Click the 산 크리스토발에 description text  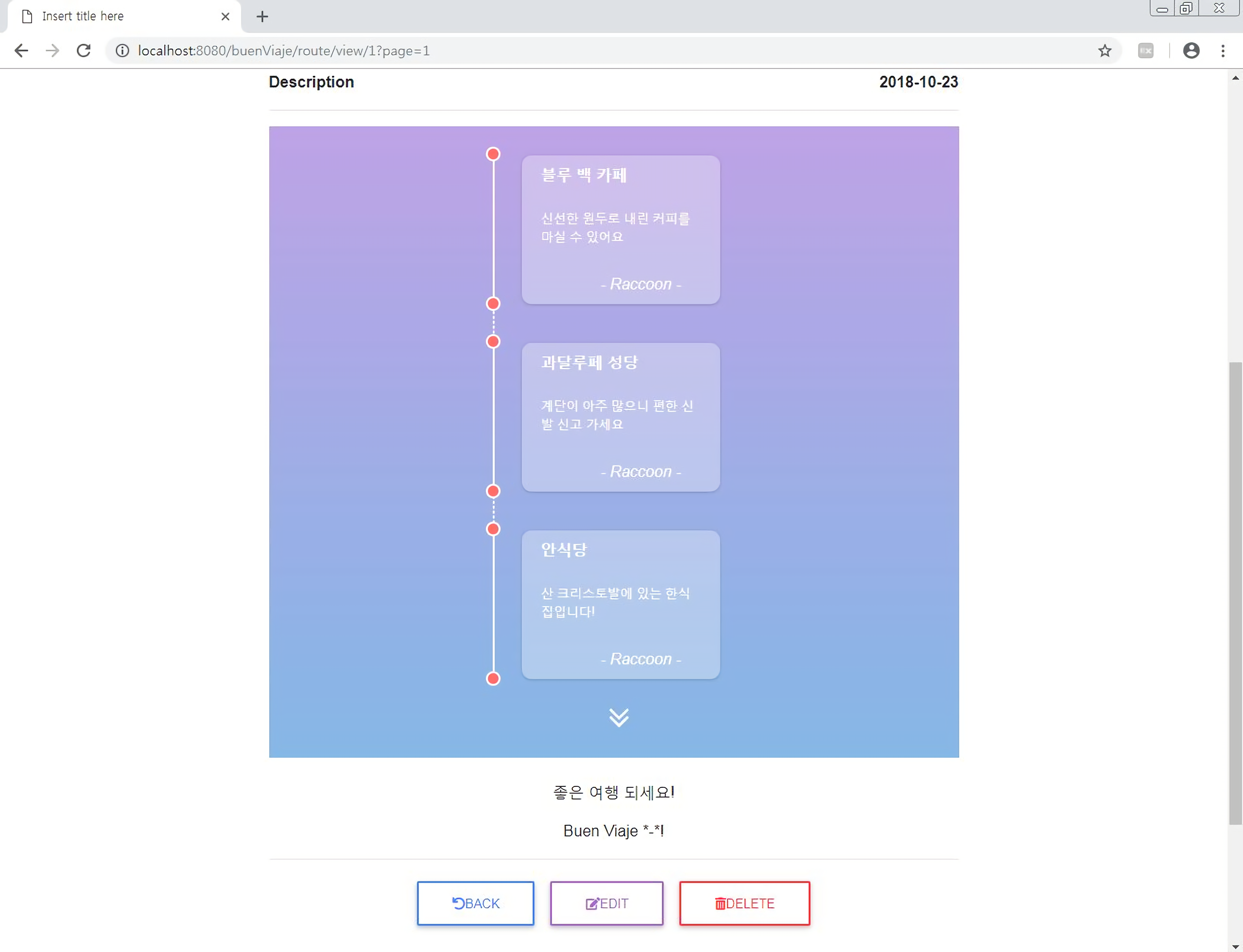tap(616, 602)
